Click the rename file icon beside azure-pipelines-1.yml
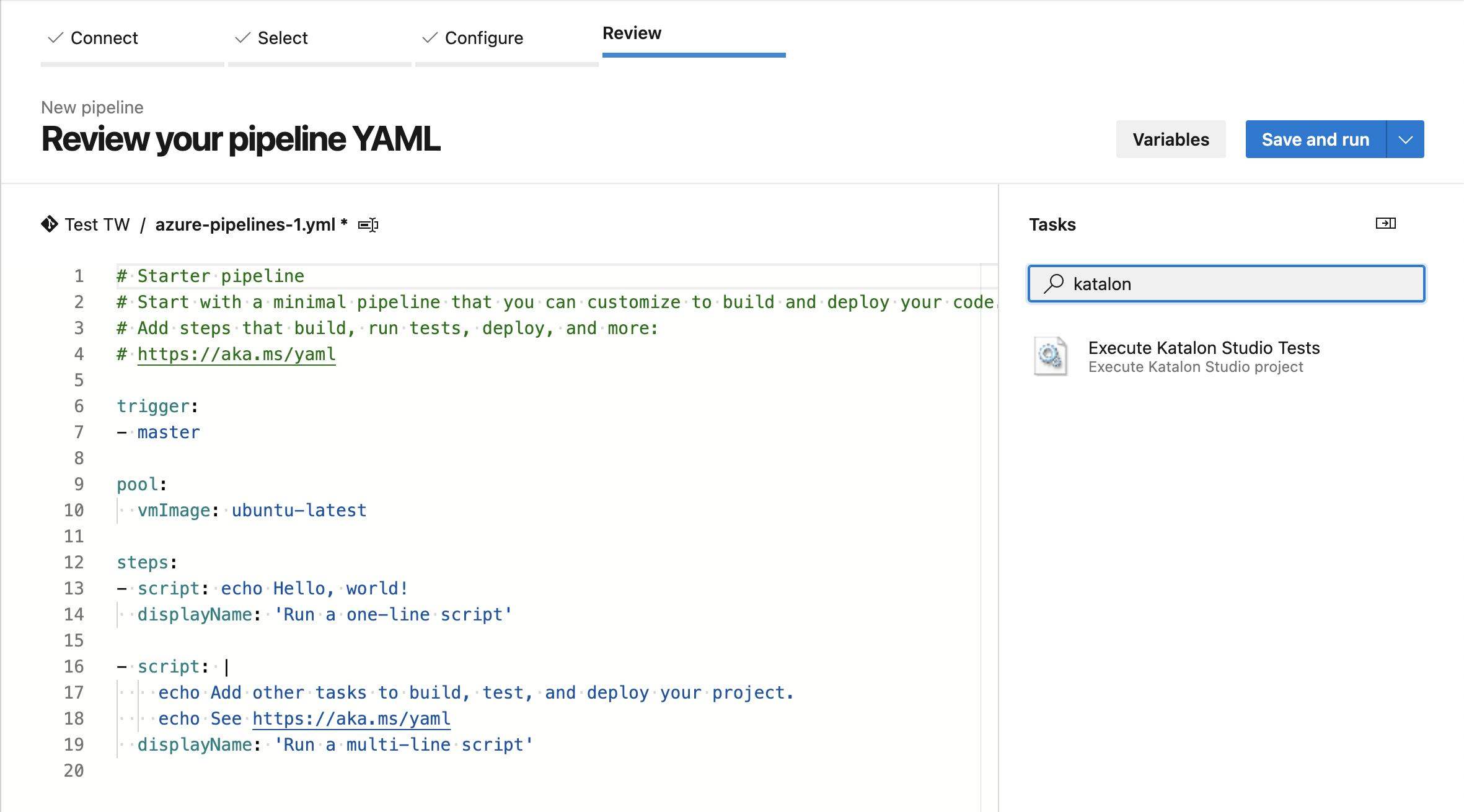The height and width of the screenshot is (812, 1464). click(x=368, y=225)
